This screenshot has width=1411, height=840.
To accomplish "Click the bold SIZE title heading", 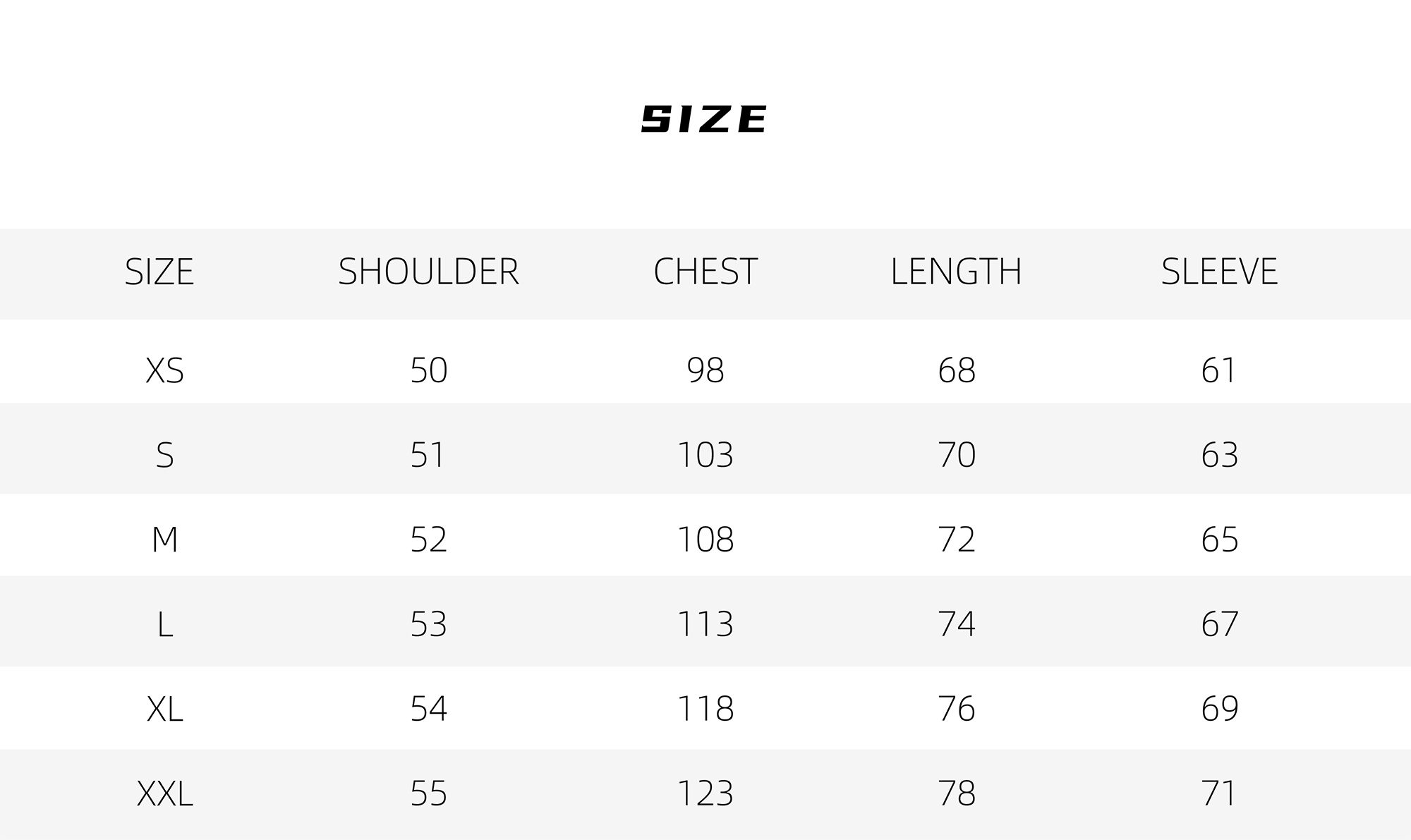I will point(703,118).
